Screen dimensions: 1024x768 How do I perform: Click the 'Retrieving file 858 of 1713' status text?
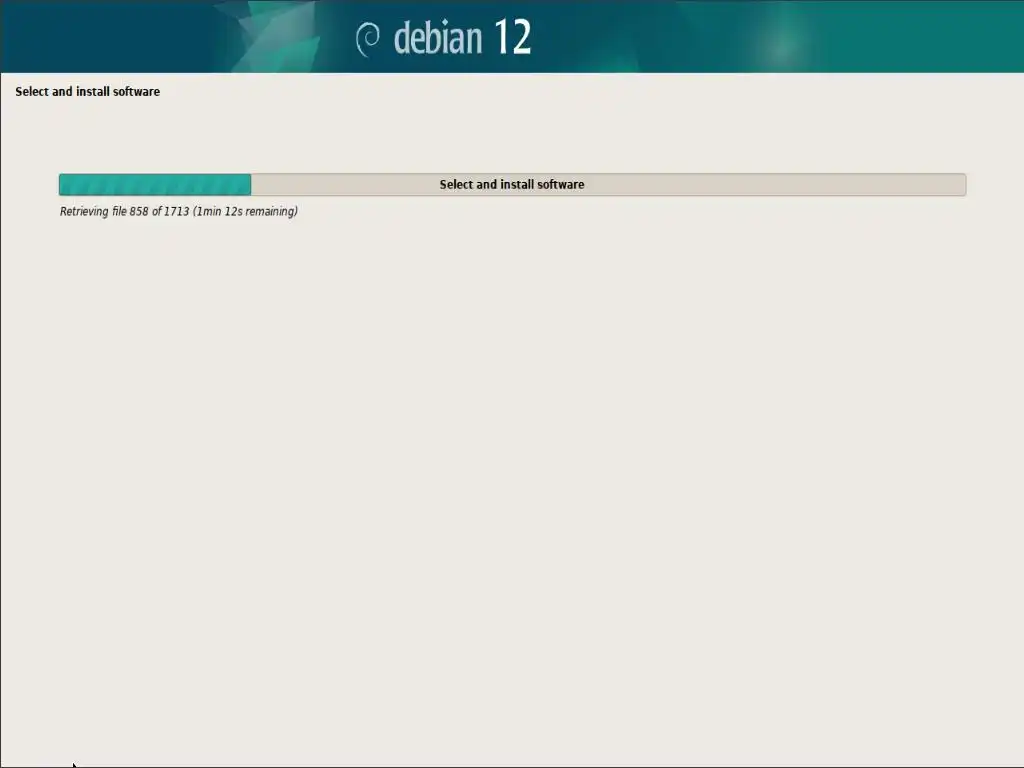pyautogui.click(x=178, y=211)
